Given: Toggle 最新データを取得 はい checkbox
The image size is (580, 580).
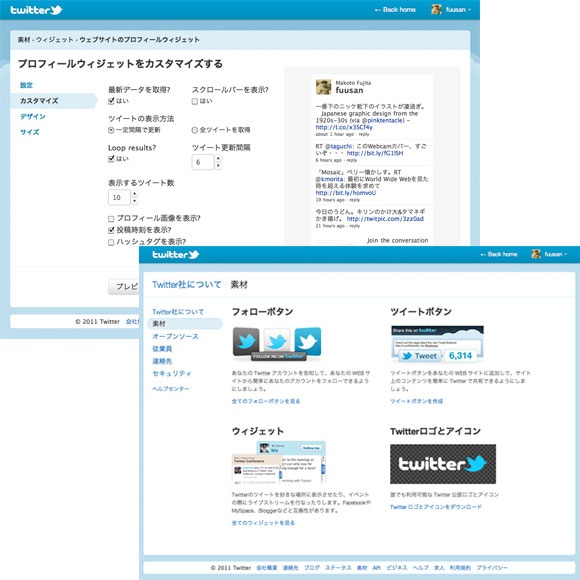Looking at the screenshot, I should click(111, 101).
